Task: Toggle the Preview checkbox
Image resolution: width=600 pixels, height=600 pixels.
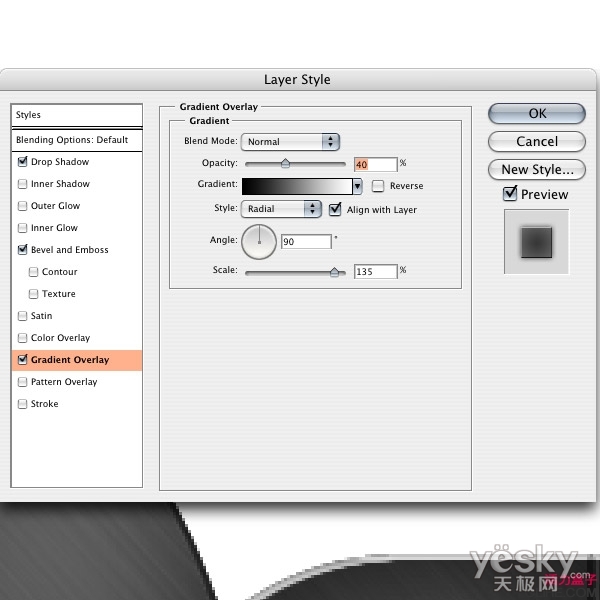Action: point(510,194)
